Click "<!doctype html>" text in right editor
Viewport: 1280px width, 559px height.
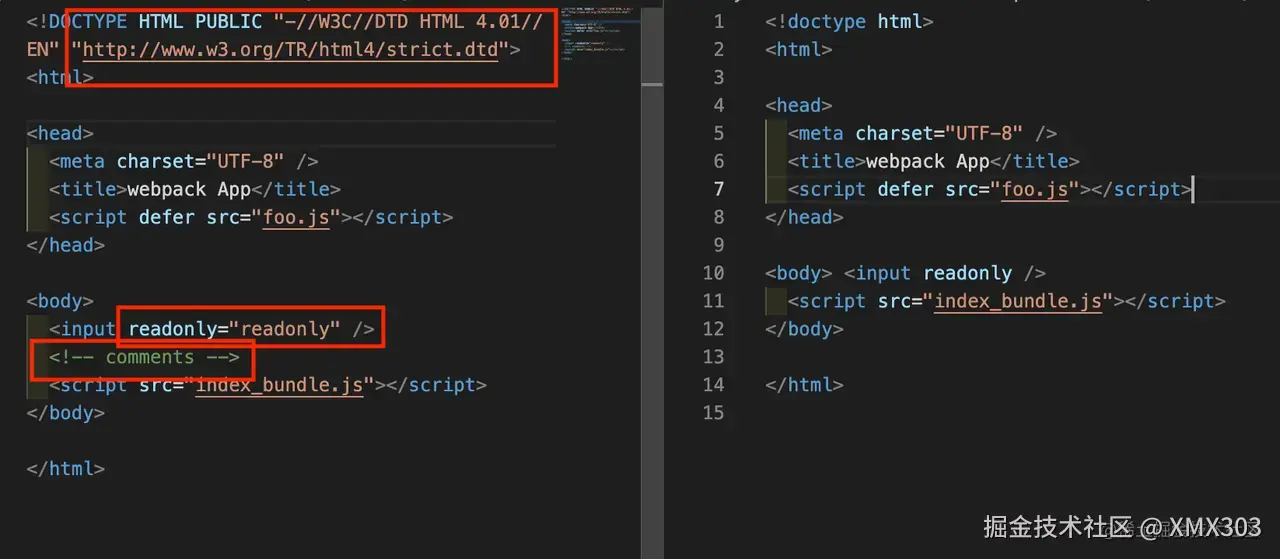click(x=849, y=21)
